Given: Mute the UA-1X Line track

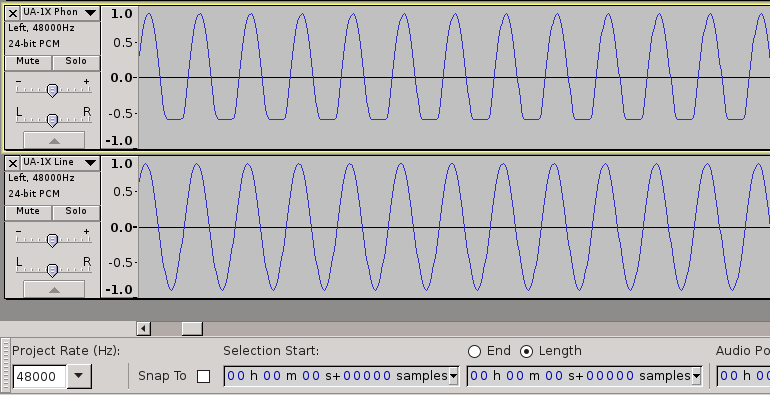Looking at the screenshot, I should [x=28, y=212].
